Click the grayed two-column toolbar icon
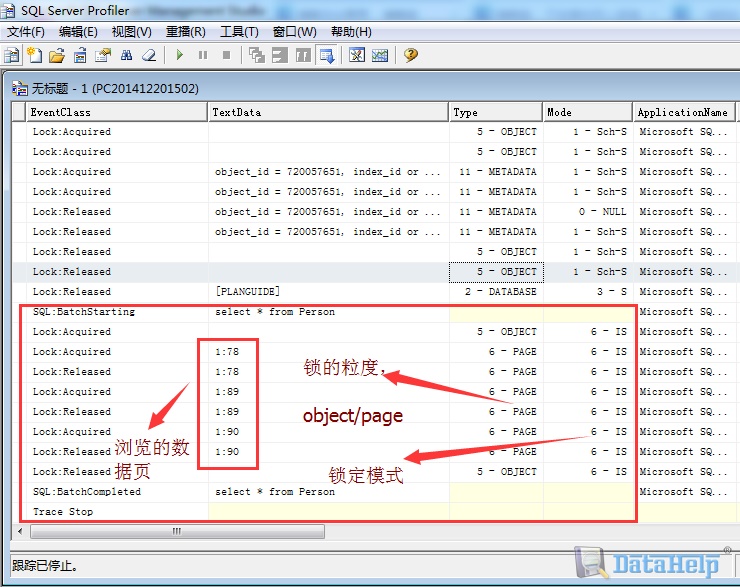The image size is (740, 587). 303,55
